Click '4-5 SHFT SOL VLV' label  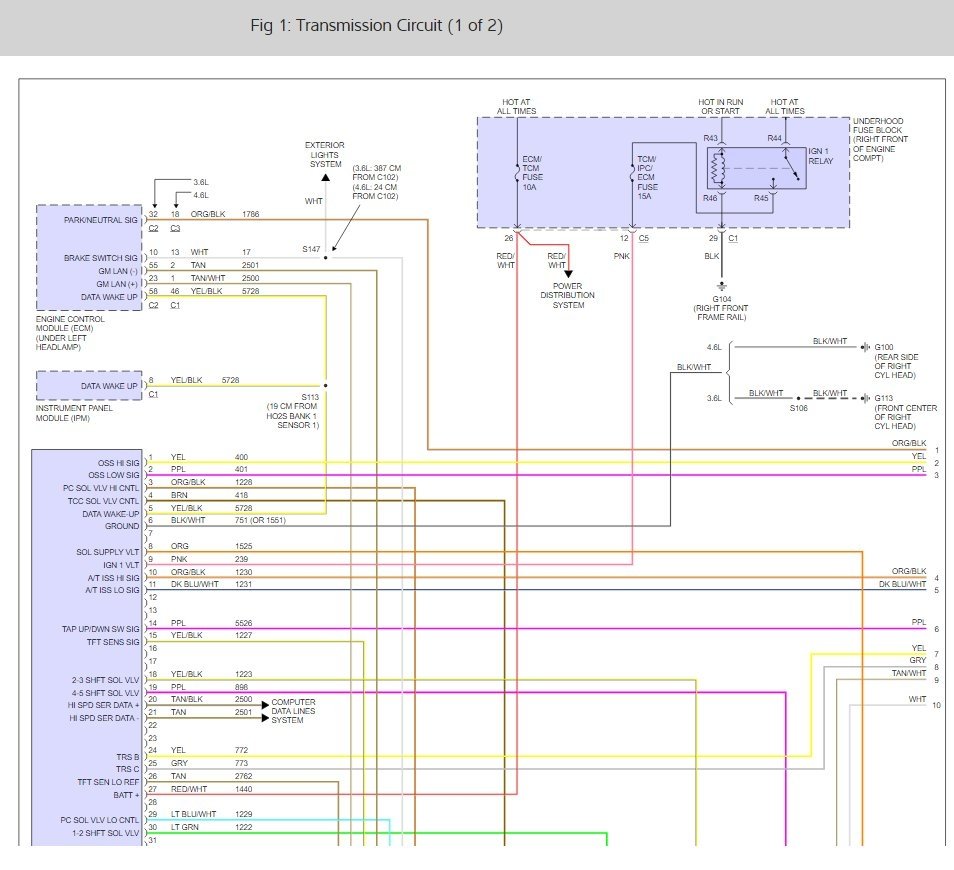pos(105,693)
